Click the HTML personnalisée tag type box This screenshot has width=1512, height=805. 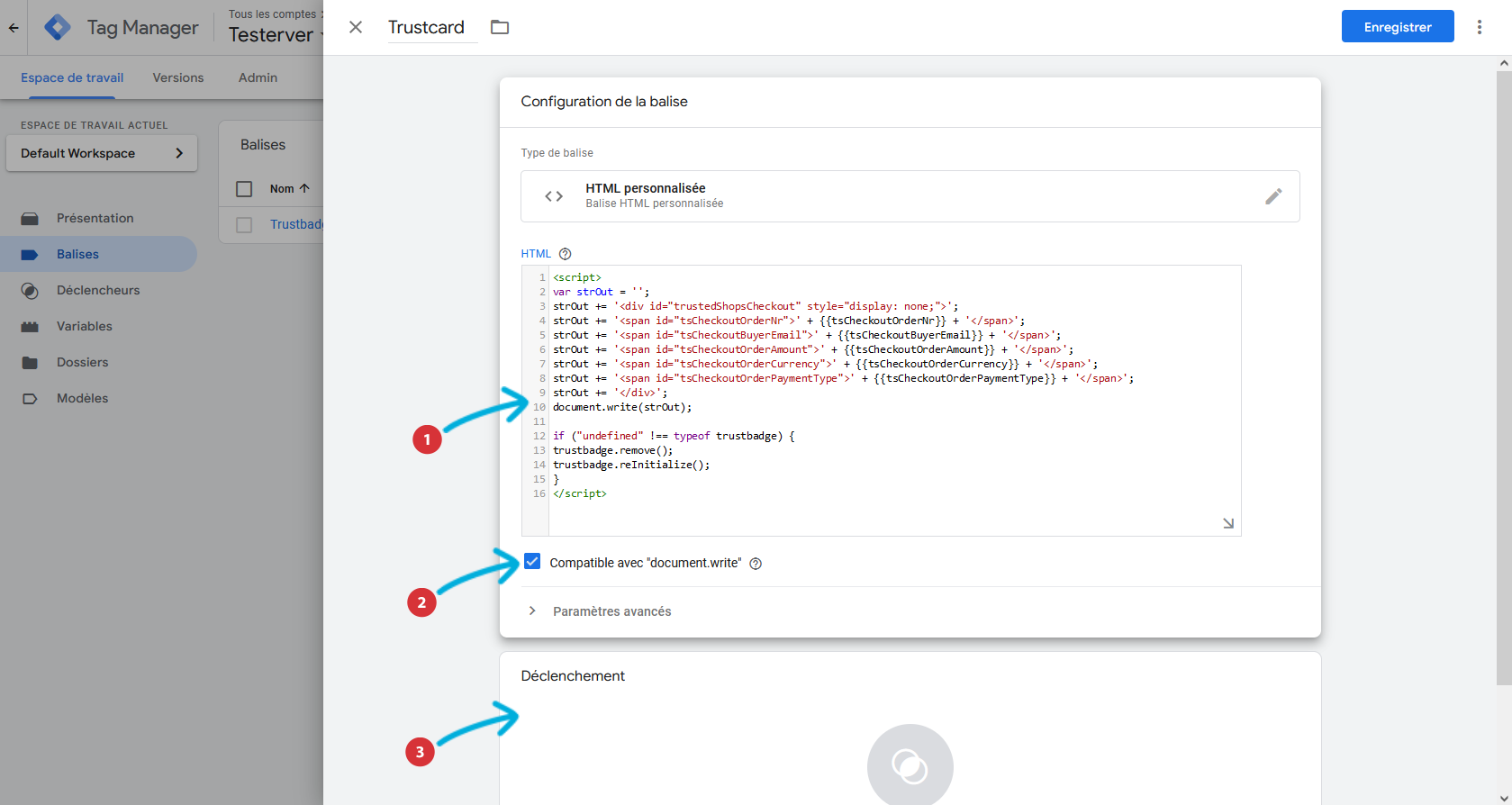point(910,196)
